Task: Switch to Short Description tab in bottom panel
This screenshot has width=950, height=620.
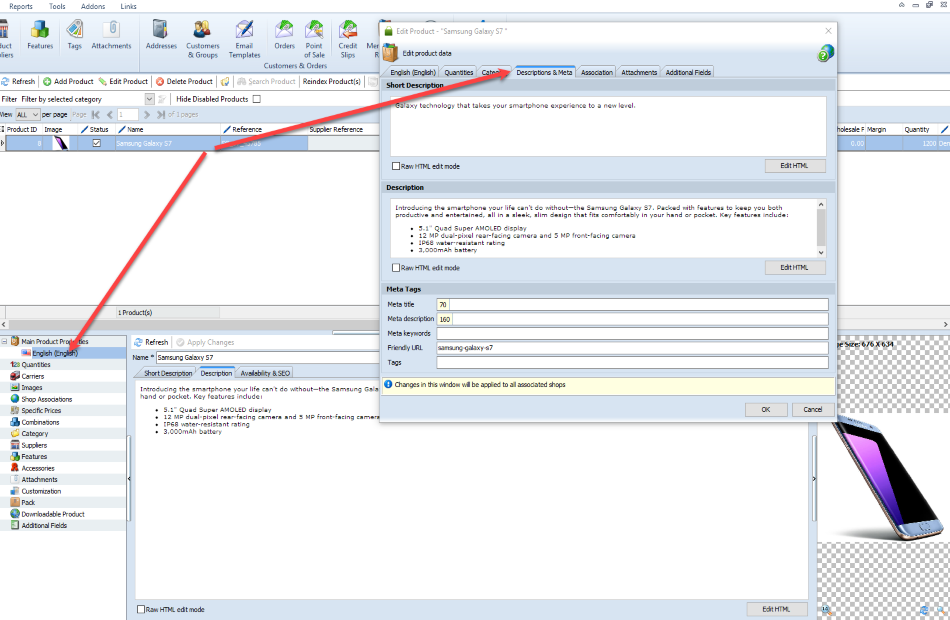Action: pos(168,373)
